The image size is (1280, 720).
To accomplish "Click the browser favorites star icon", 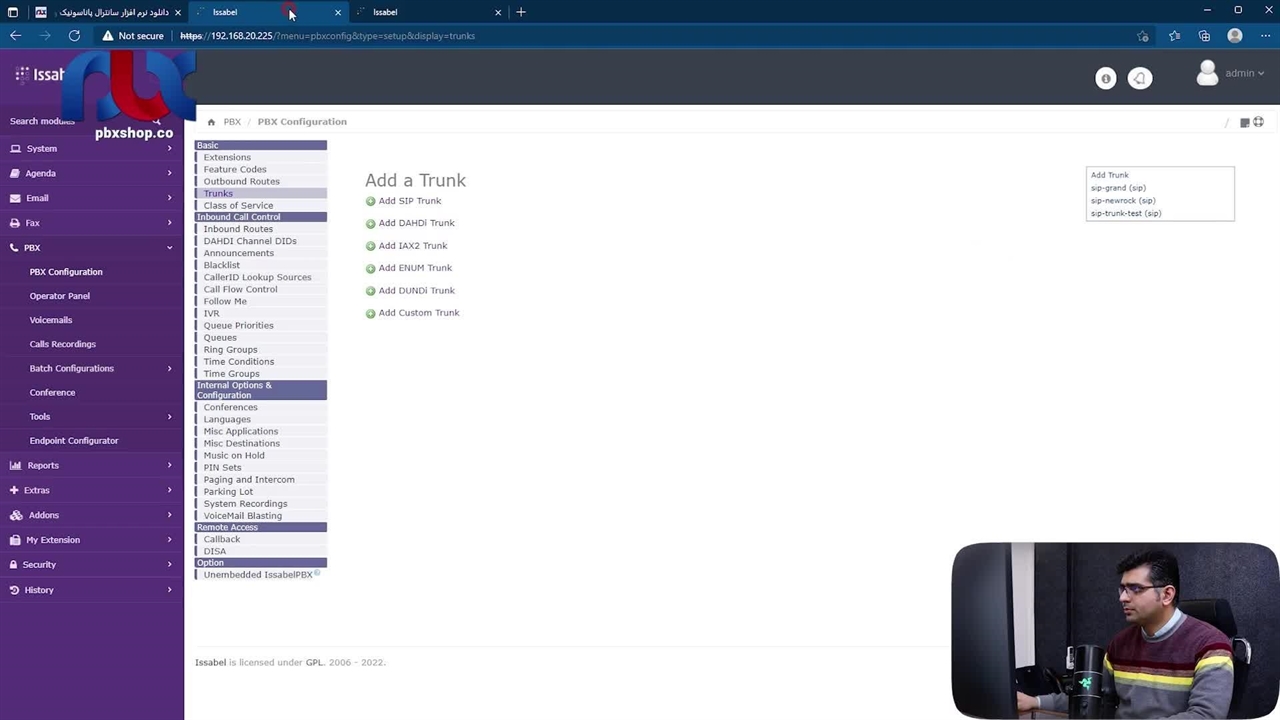I will (1174, 36).
